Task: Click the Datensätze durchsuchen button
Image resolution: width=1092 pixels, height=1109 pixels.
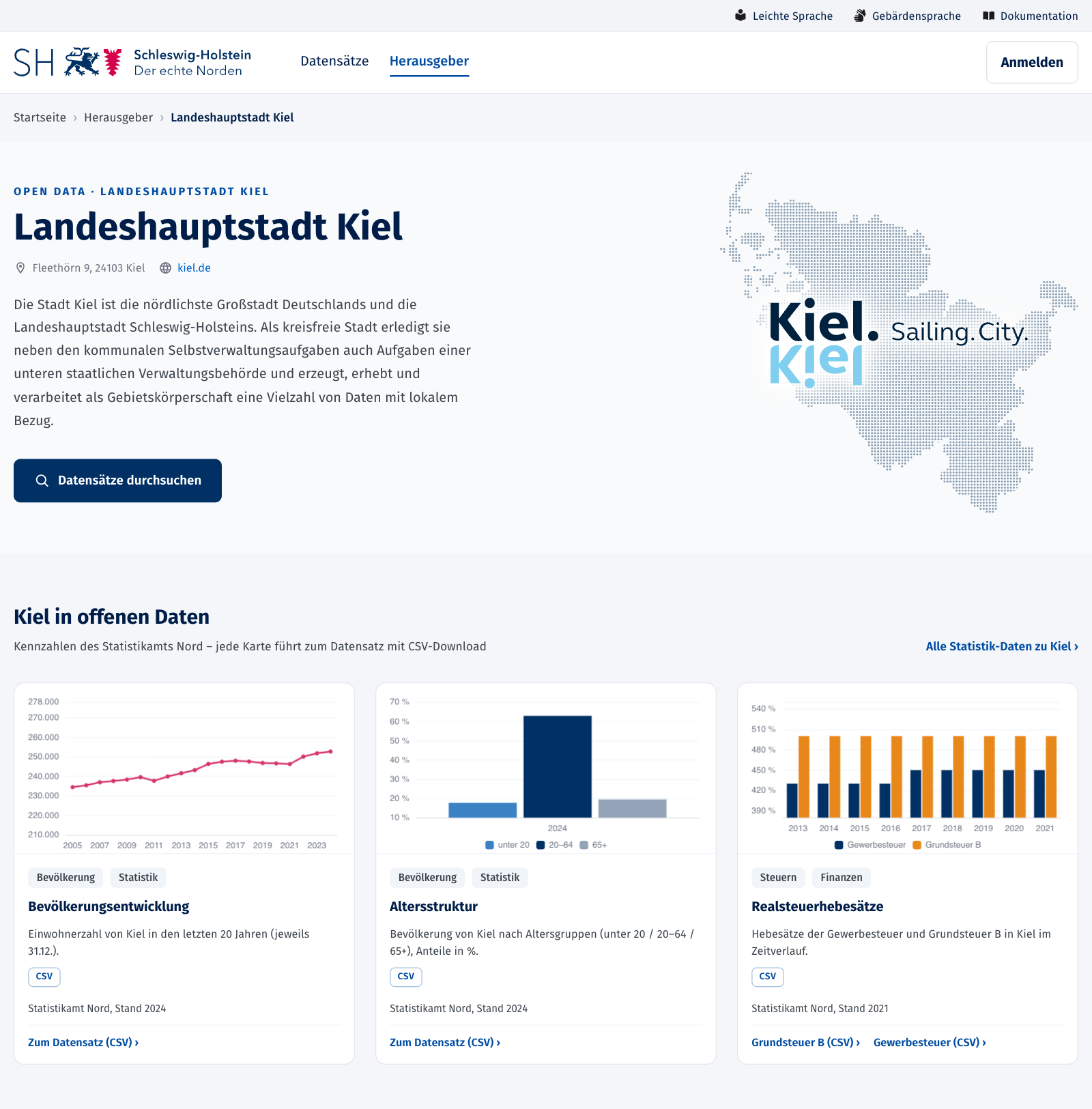Action: pyautogui.click(x=117, y=480)
